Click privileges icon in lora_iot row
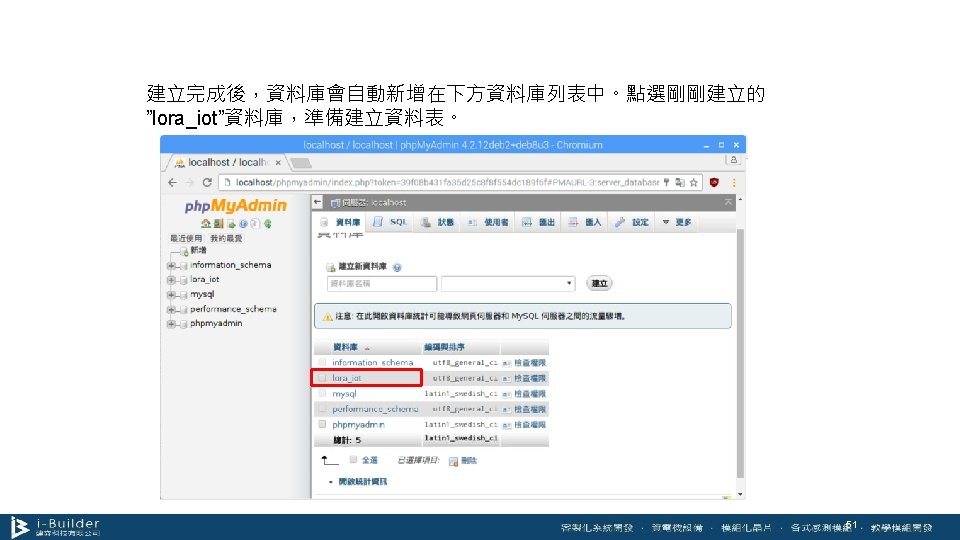The height and width of the screenshot is (540, 960). [506, 379]
